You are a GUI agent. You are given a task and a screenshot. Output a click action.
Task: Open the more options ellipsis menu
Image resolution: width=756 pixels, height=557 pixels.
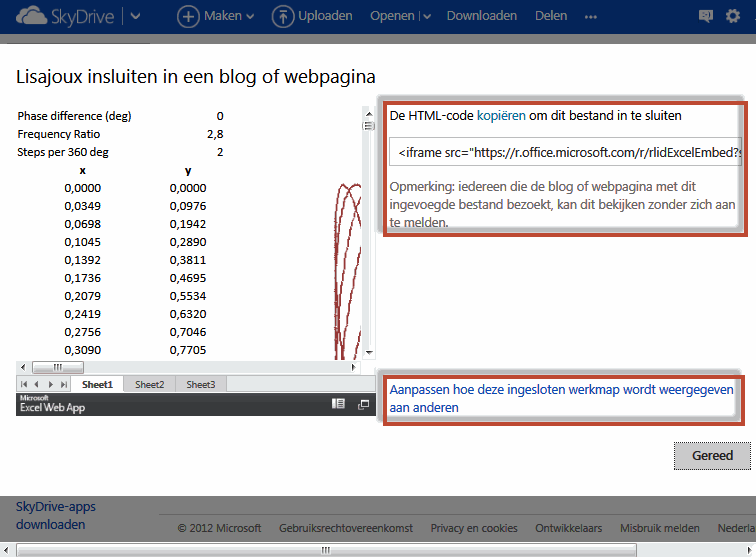[591, 17]
